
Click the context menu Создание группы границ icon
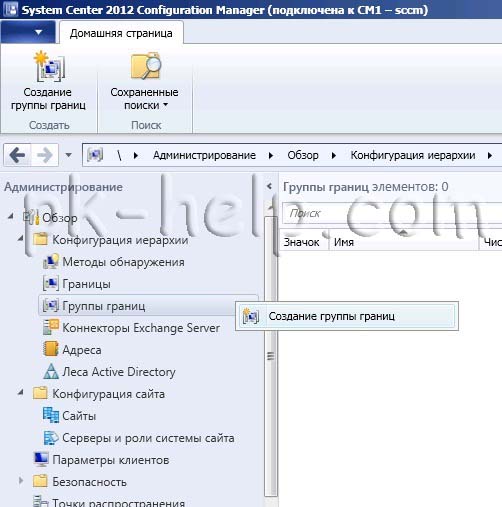tap(251, 316)
